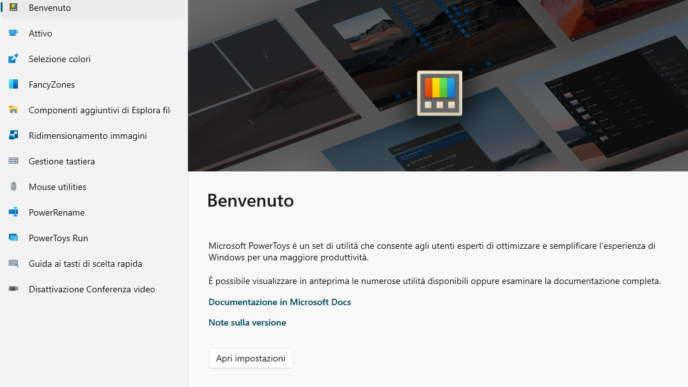
Task: Select Componenti aggiuntivi di Esplora file
Action: point(93,110)
